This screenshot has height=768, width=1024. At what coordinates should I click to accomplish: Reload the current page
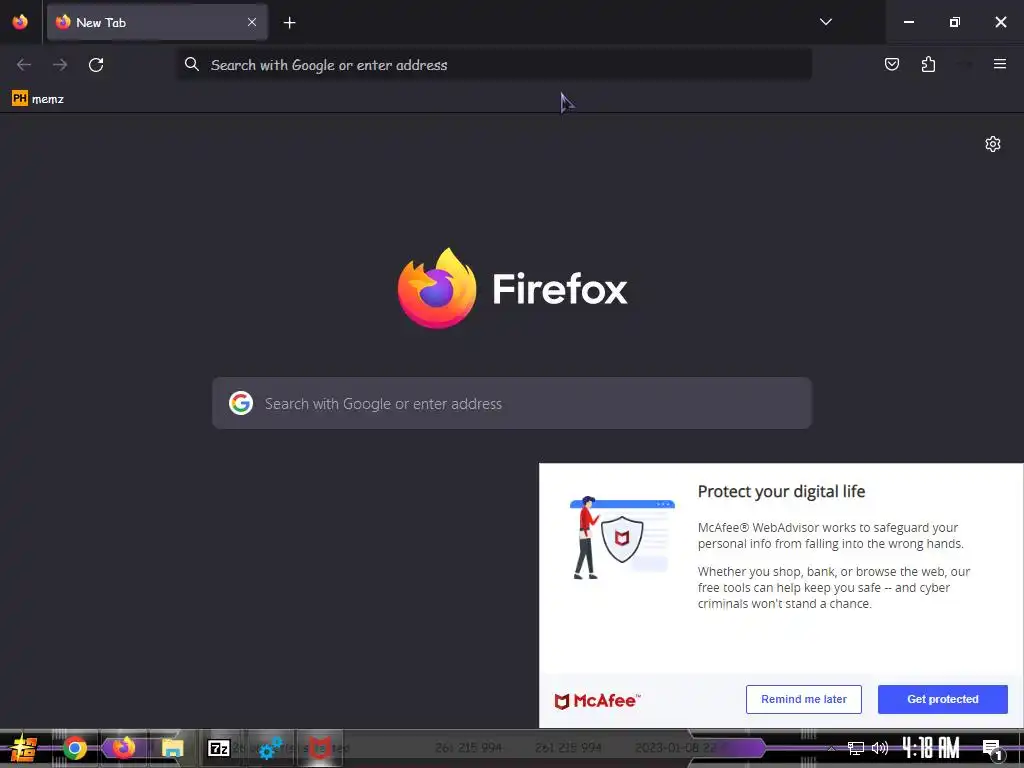click(x=96, y=65)
